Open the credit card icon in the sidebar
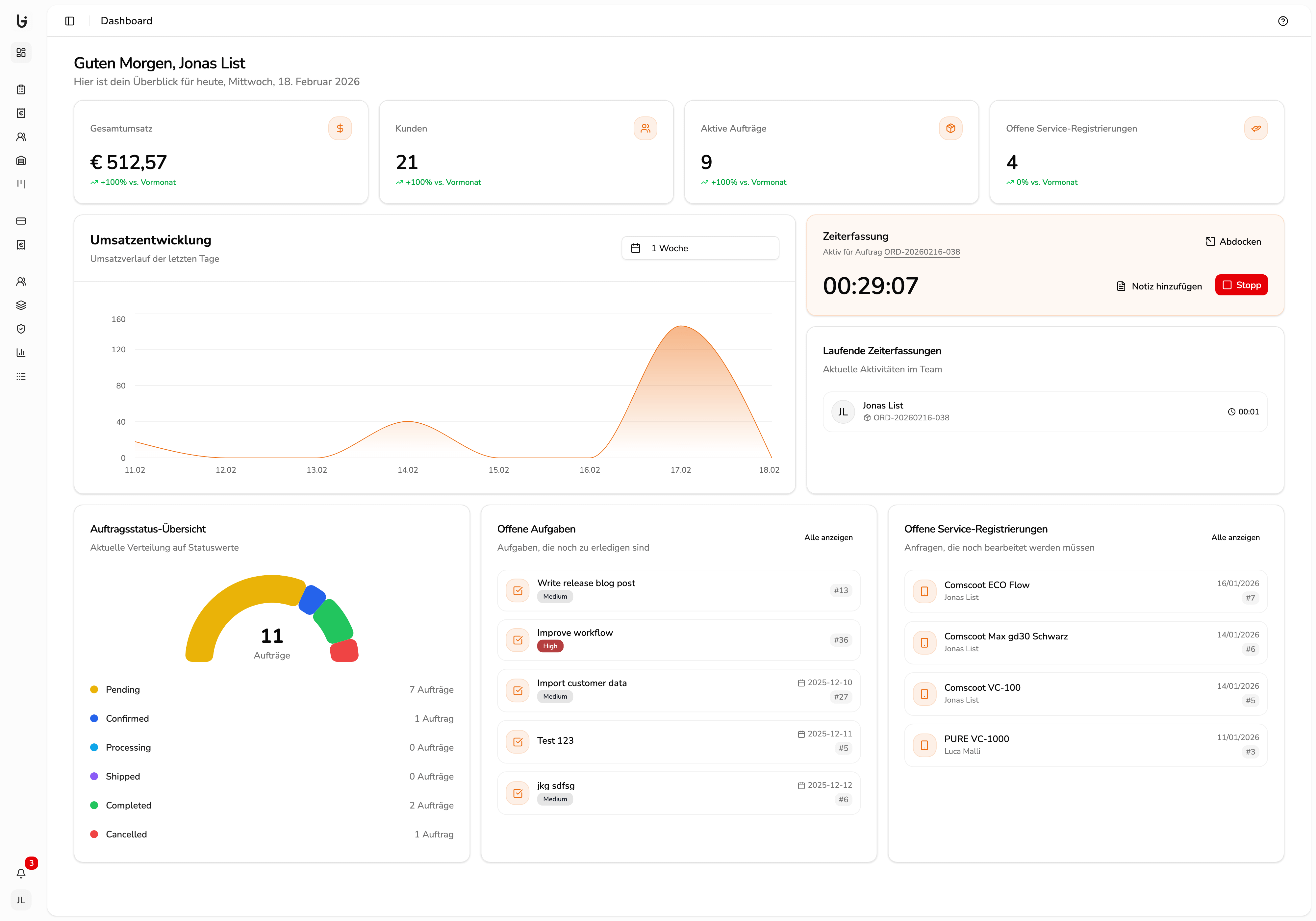Viewport: 1316px width, 921px height. tap(21, 221)
